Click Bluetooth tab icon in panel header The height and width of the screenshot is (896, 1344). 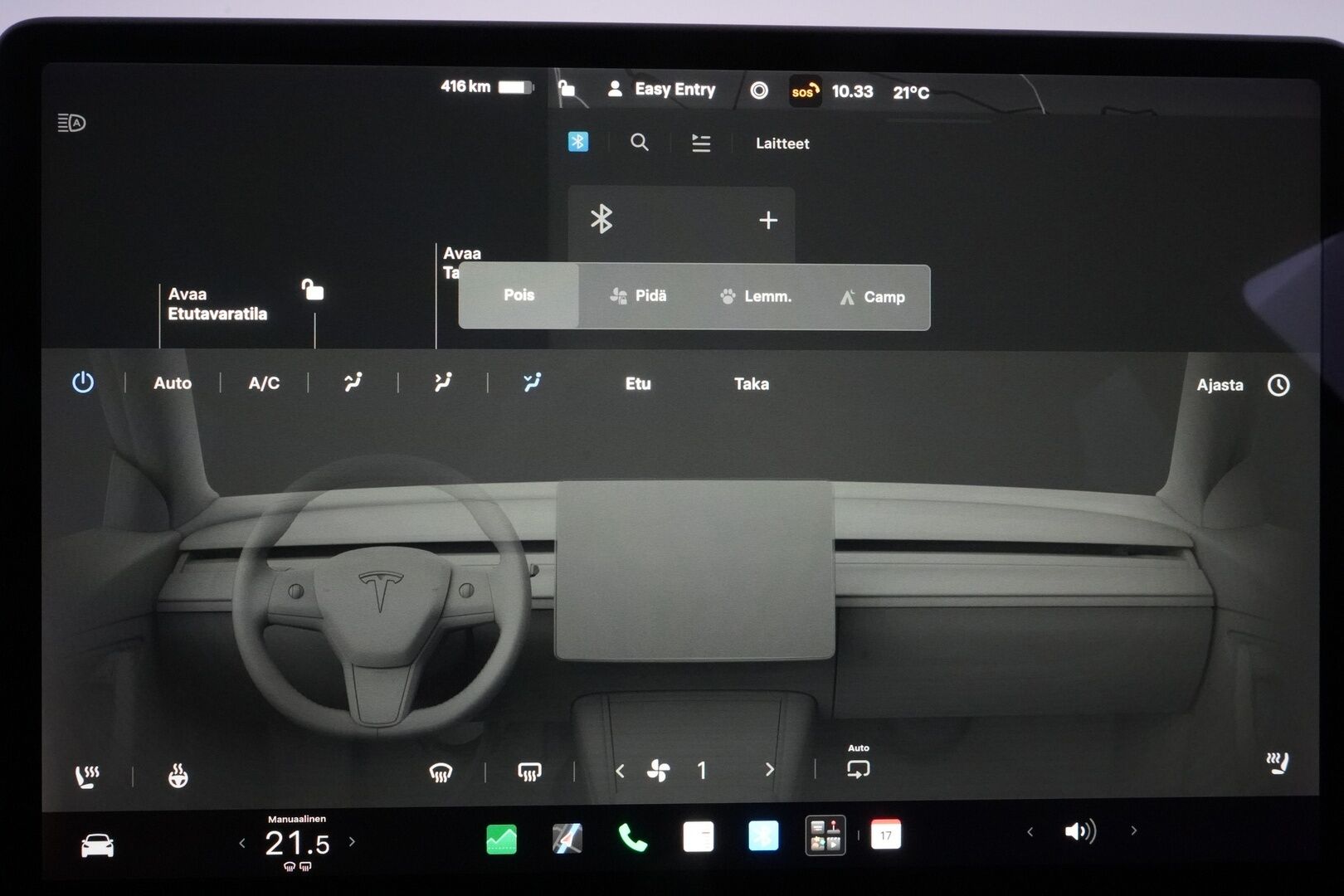pyautogui.click(x=578, y=142)
